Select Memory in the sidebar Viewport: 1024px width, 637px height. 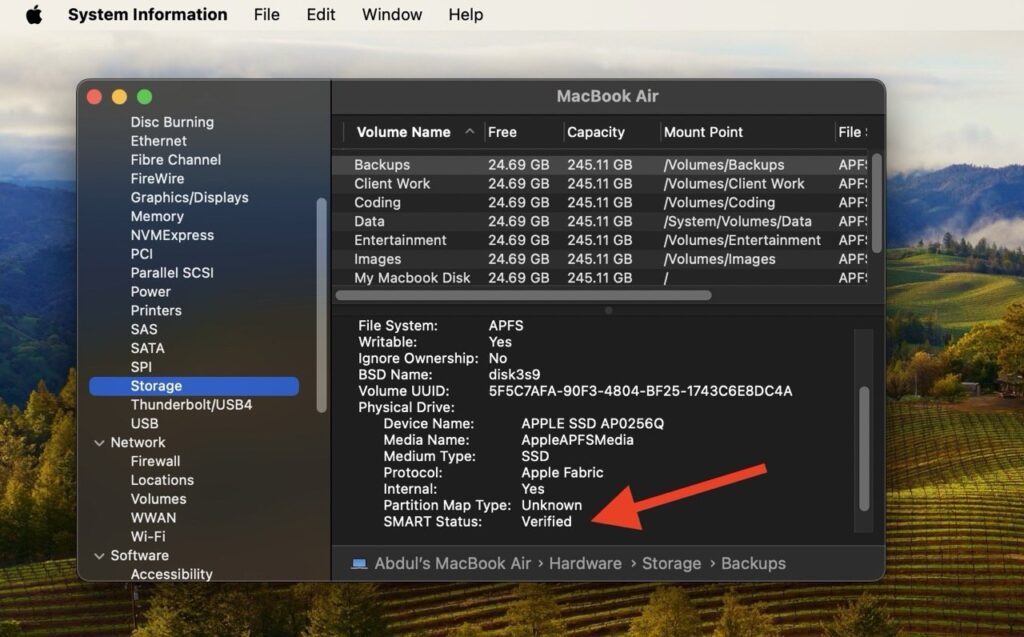(x=156, y=216)
